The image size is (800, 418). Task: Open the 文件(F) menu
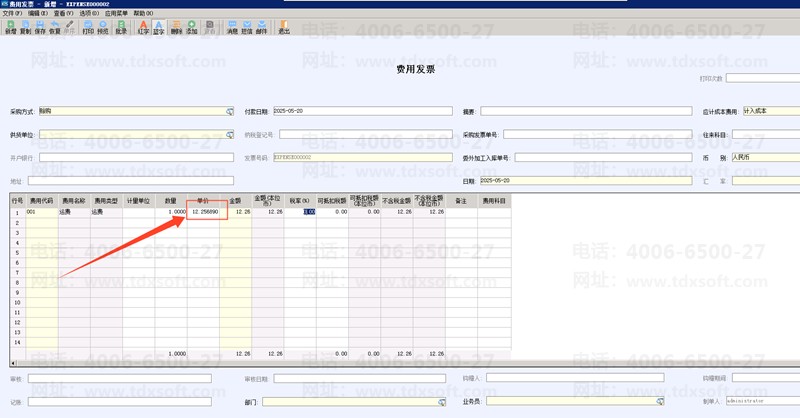tap(12, 13)
